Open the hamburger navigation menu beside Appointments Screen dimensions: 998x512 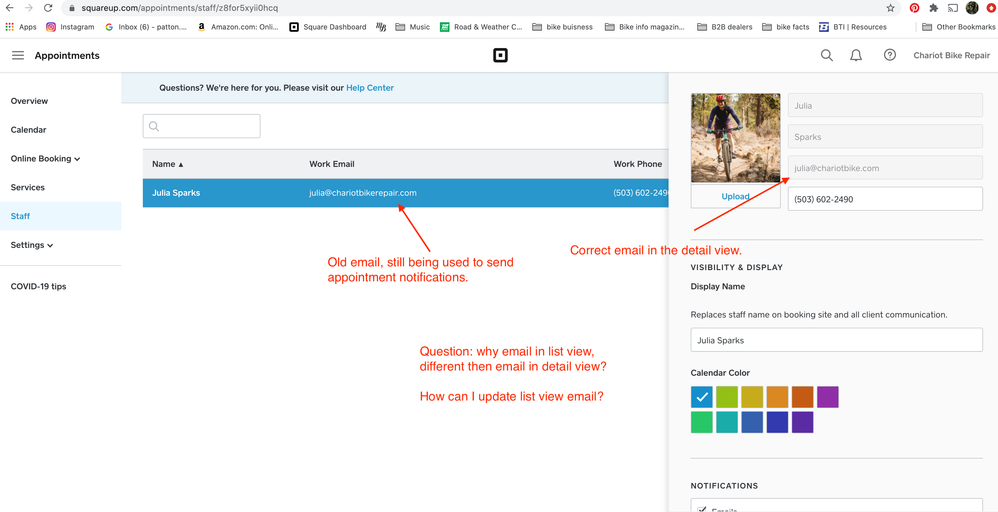(18, 55)
